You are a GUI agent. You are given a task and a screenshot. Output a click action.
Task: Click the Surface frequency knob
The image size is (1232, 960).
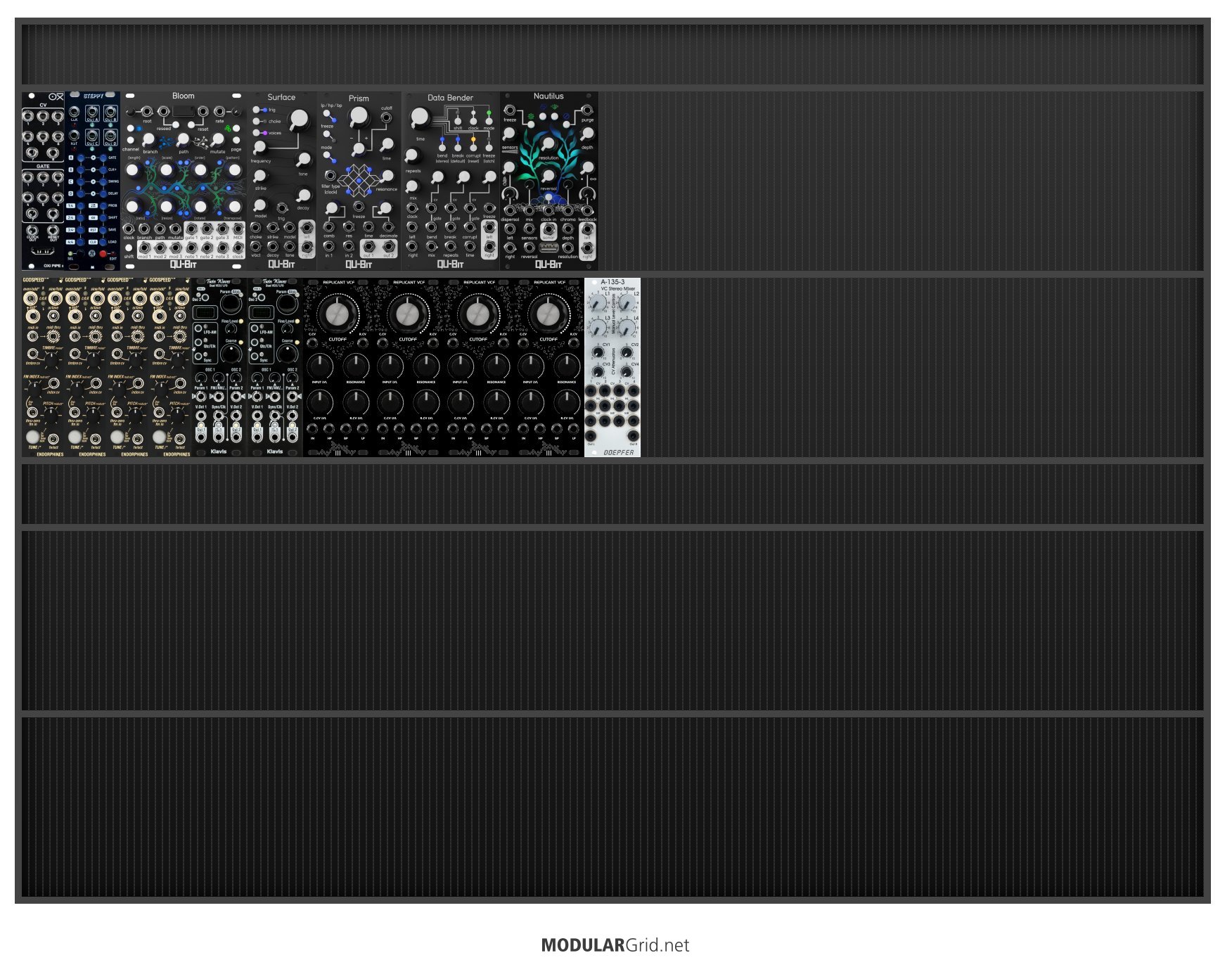point(260,148)
